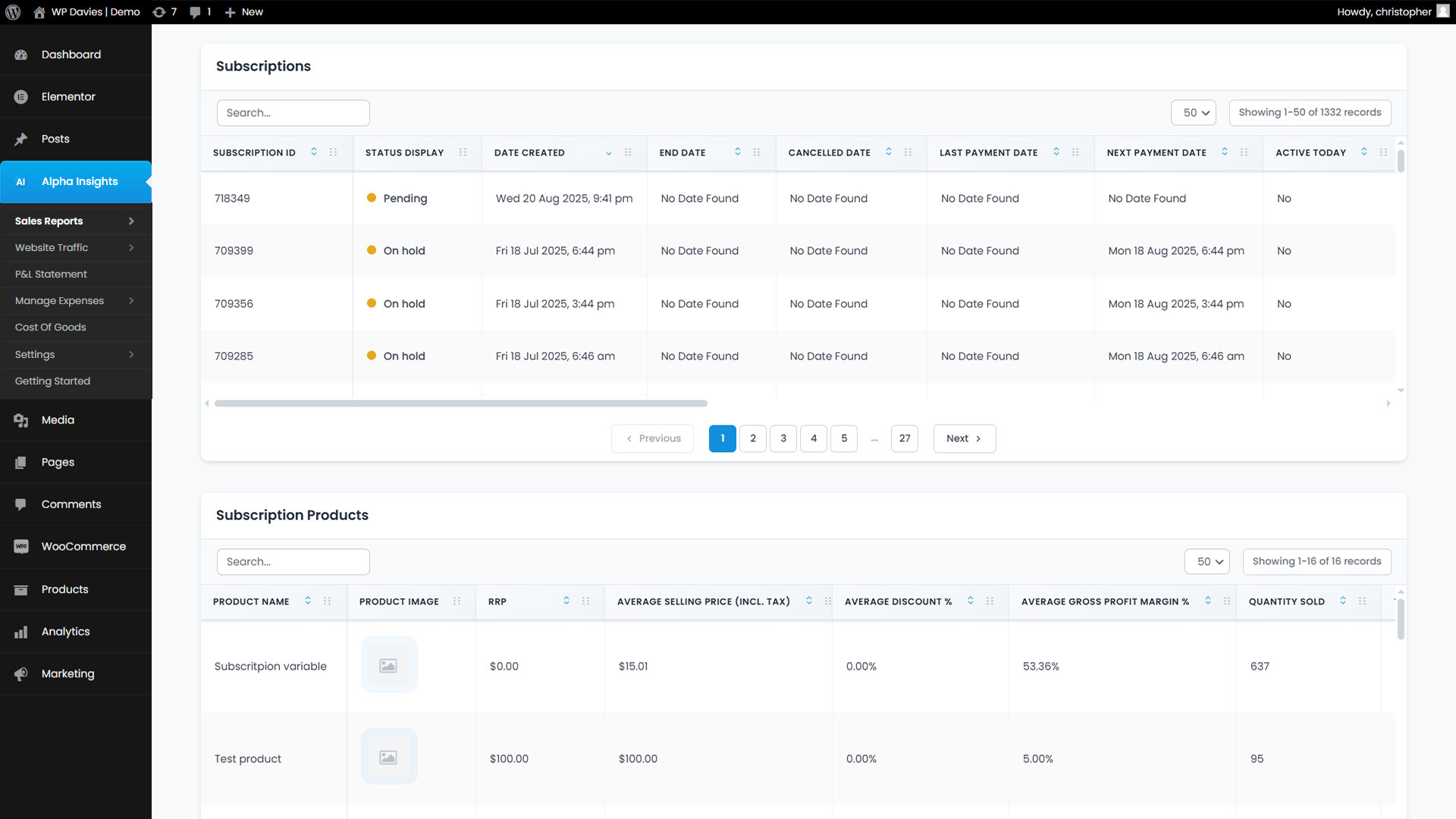Click the WordPress logo icon
The width and height of the screenshot is (1456, 819).
[x=13, y=12]
